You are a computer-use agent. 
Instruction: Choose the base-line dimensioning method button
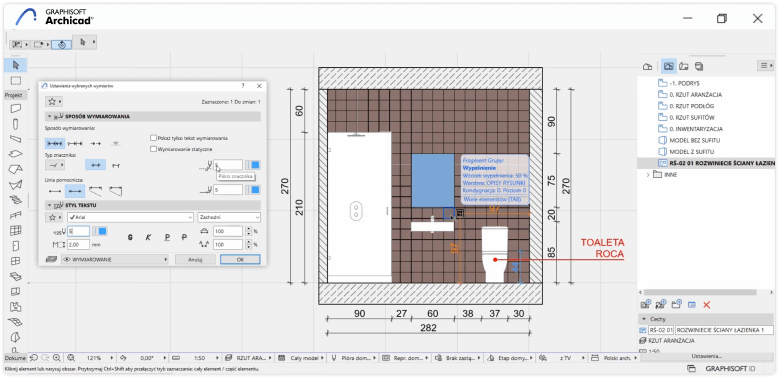(x=96, y=143)
